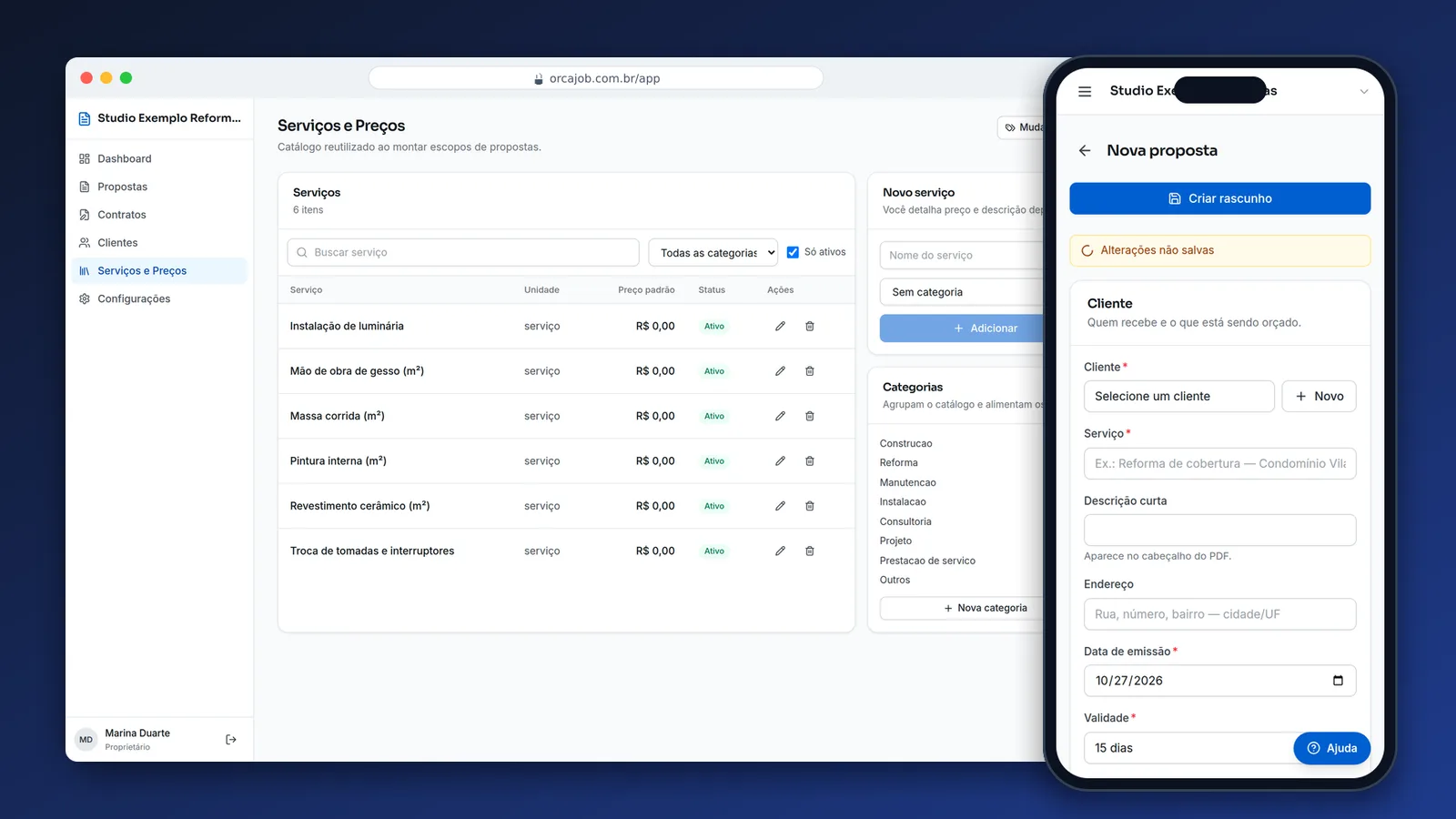Delete the Pintura interna service
This screenshot has width=1456, height=819.
[x=809, y=461]
